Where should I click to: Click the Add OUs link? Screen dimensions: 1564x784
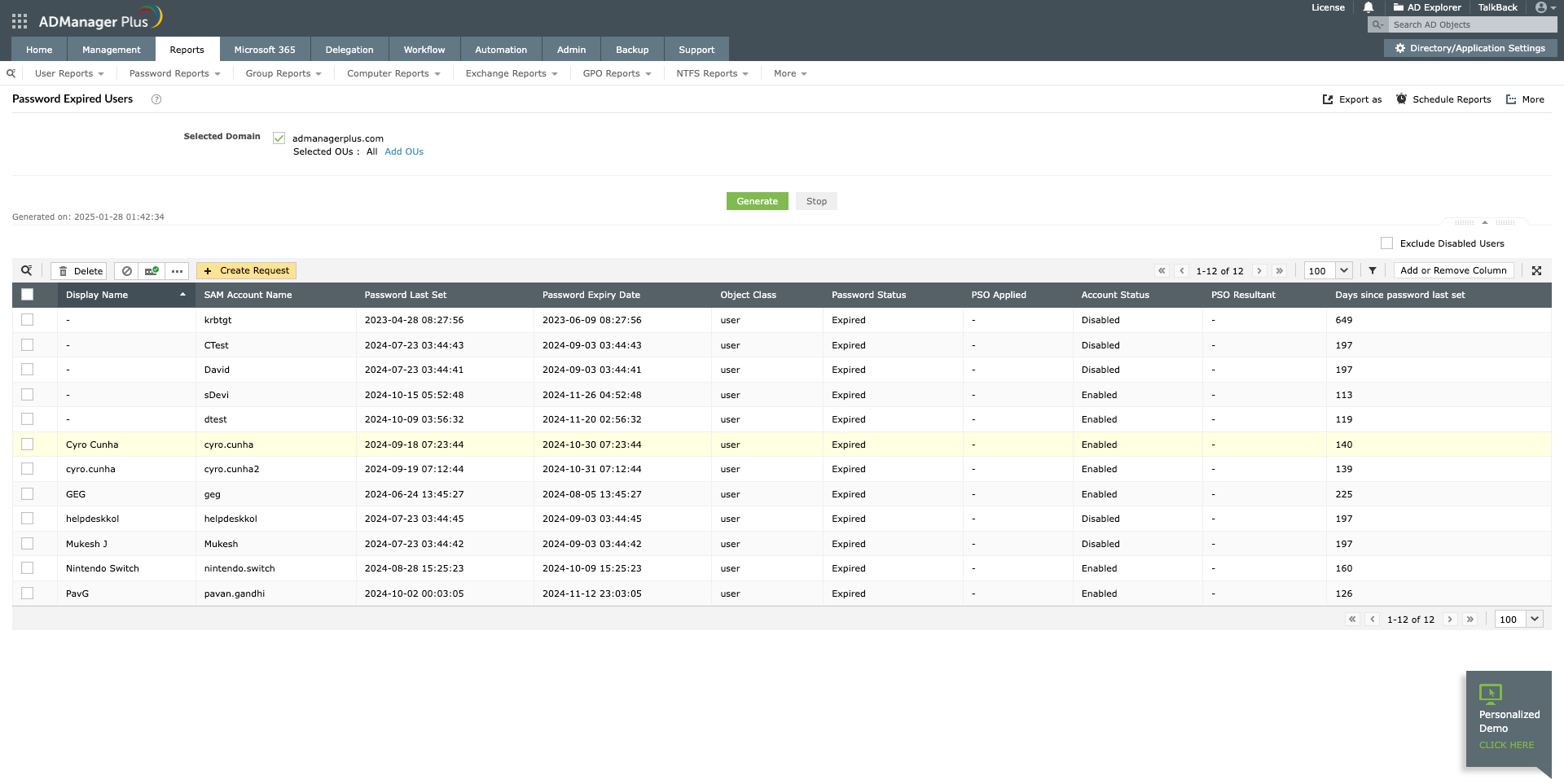coord(404,151)
